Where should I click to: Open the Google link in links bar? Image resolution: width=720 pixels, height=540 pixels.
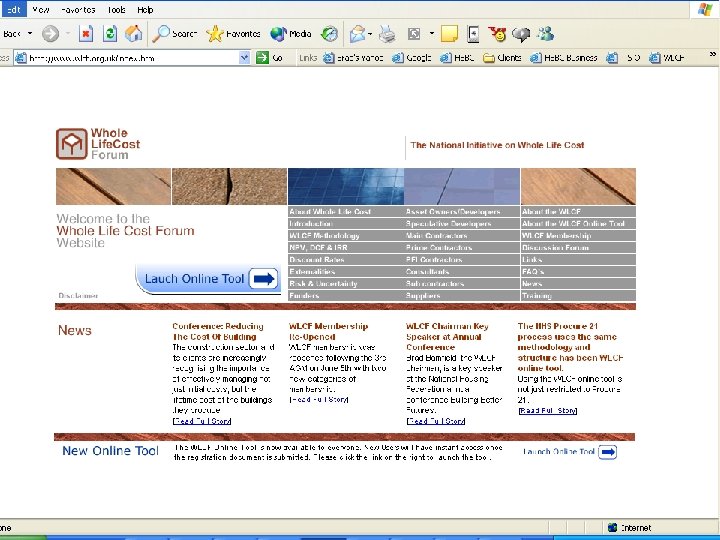(x=412, y=58)
